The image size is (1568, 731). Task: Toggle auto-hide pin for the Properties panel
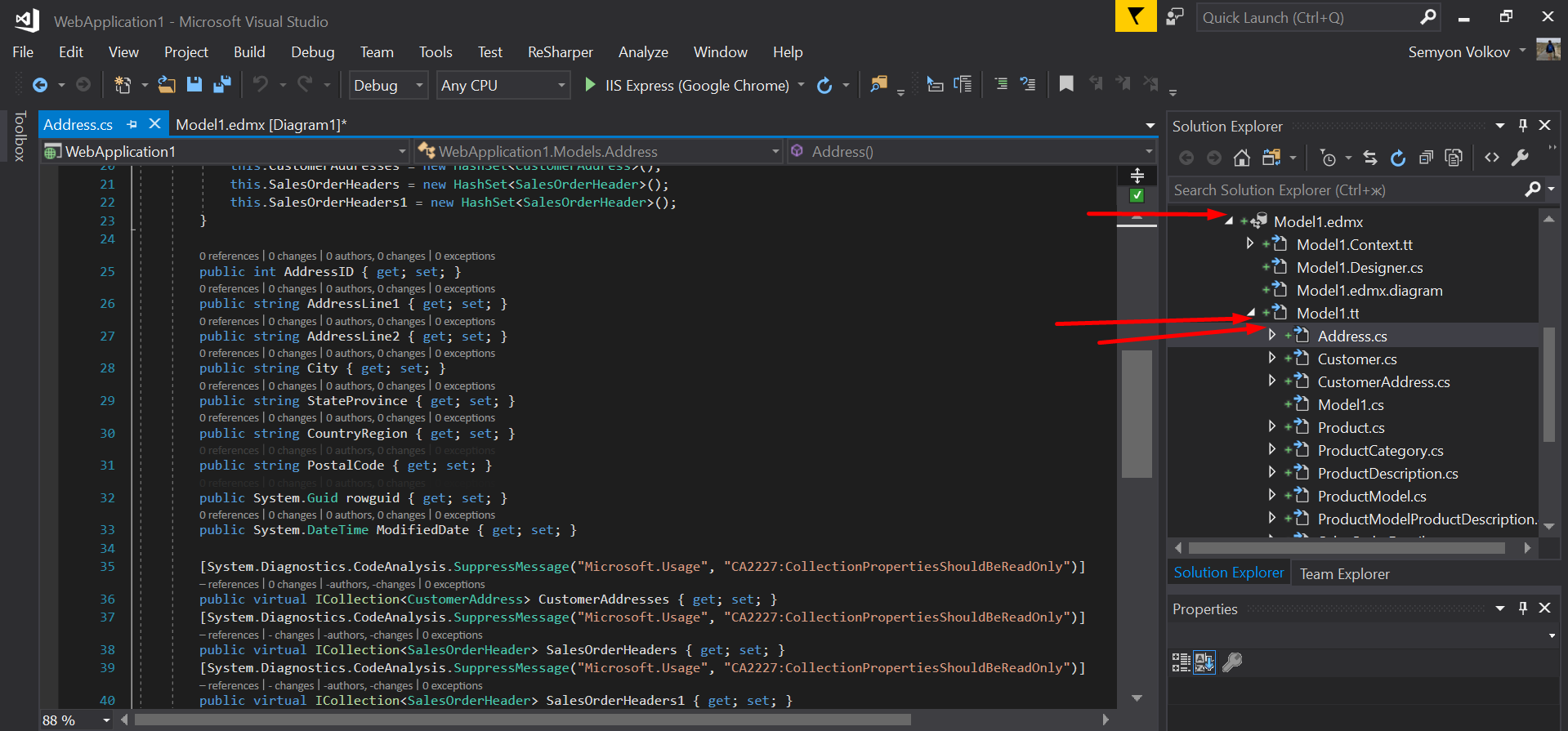(1522, 608)
